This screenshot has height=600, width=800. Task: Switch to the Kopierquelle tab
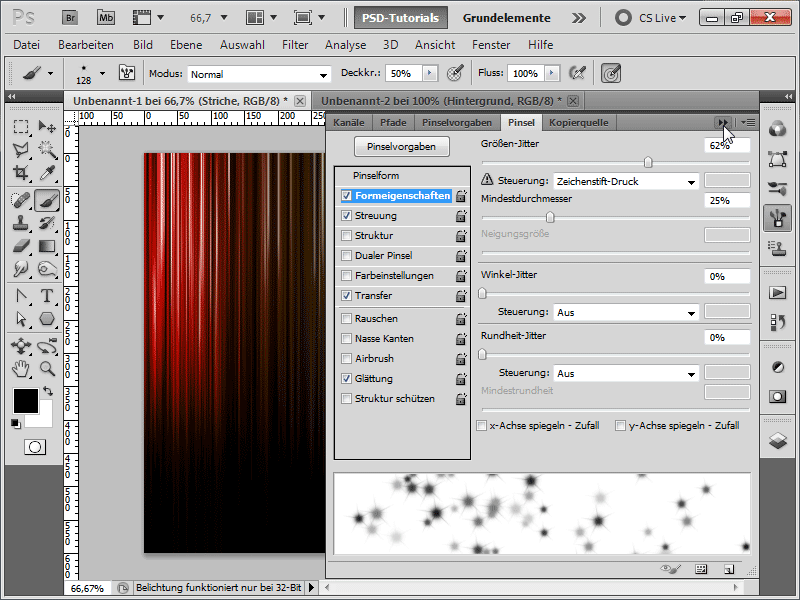tap(579, 122)
